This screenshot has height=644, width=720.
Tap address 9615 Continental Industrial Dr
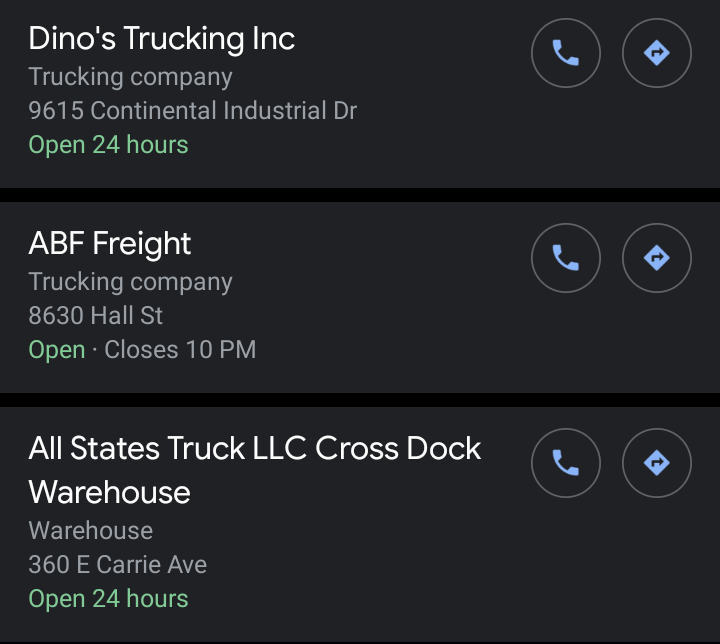[192, 110]
